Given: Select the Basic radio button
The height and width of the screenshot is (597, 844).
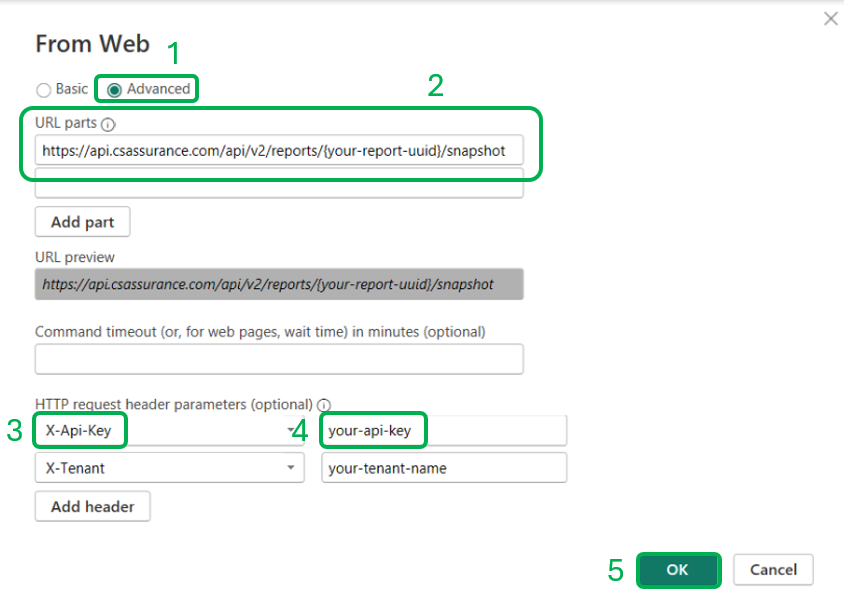Looking at the screenshot, I should point(43,89).
